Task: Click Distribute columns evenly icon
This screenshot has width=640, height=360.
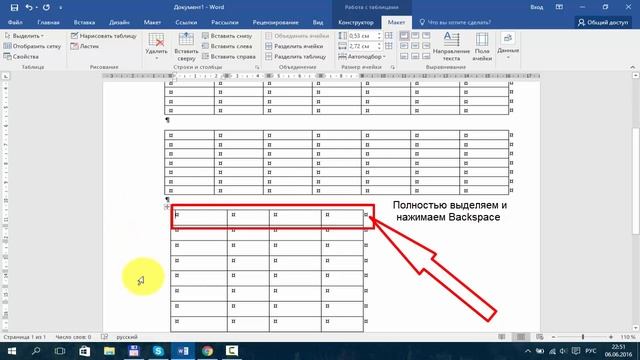Action: (389, 46)
